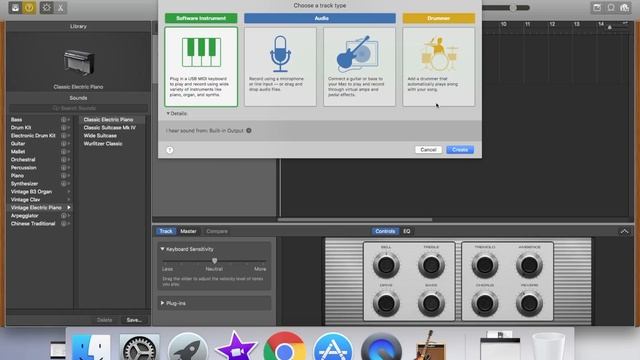Toggle the Library button in toolbar
Screen dimensions: 640x360
(15, 8)
